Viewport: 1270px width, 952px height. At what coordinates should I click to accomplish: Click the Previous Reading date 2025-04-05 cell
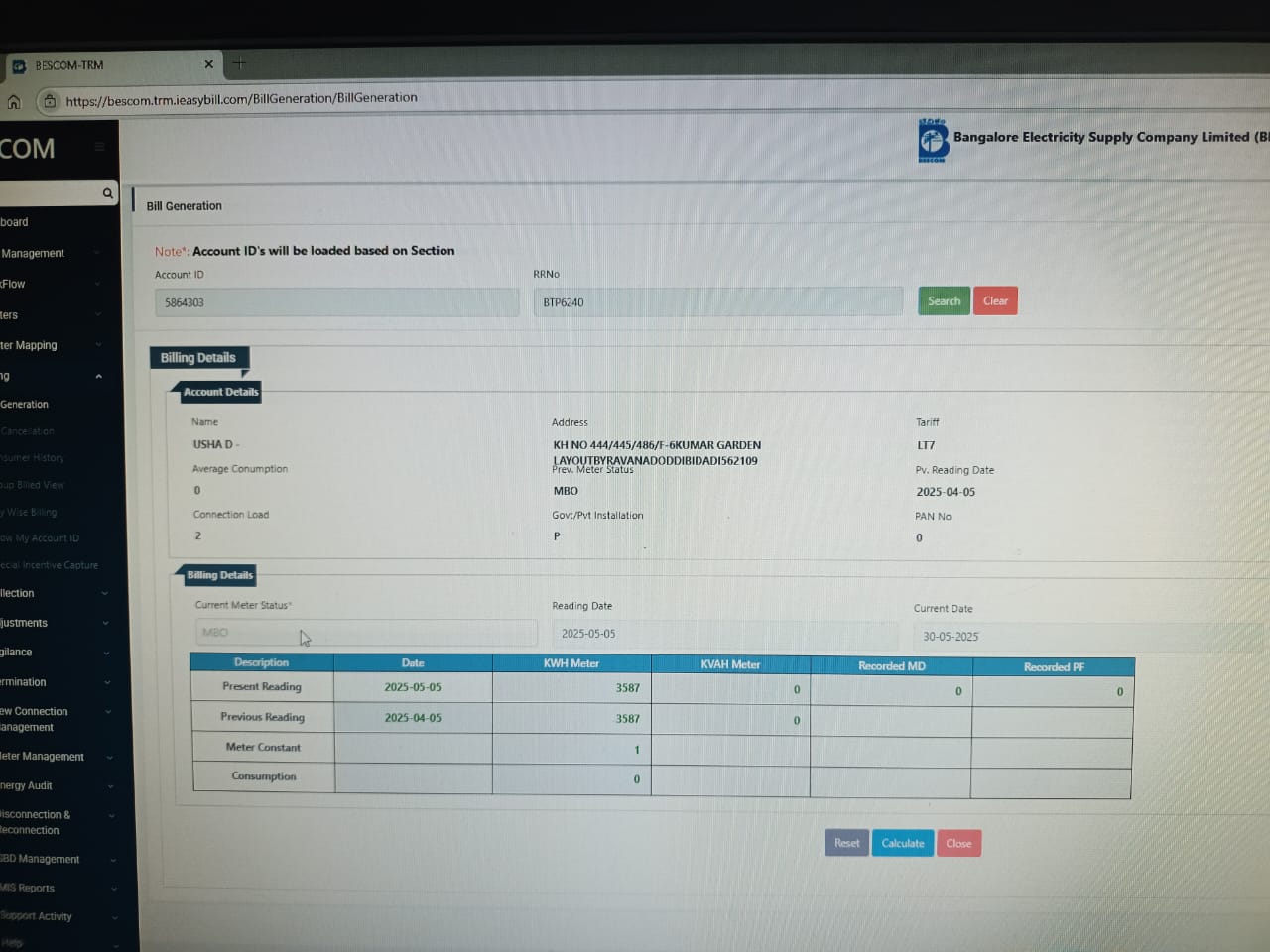[413, 718]
